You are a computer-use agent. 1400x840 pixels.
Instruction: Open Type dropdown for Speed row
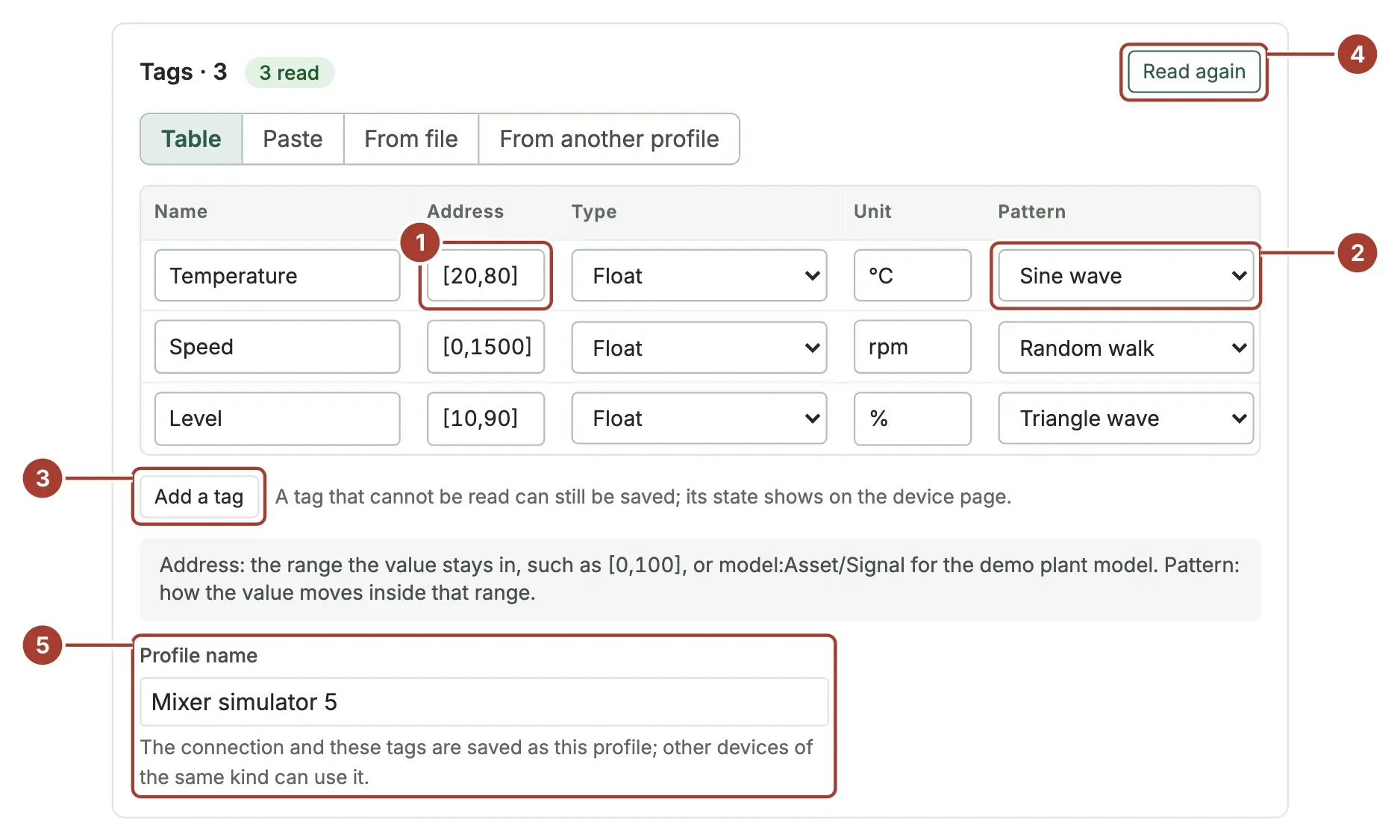click(699, 348)
